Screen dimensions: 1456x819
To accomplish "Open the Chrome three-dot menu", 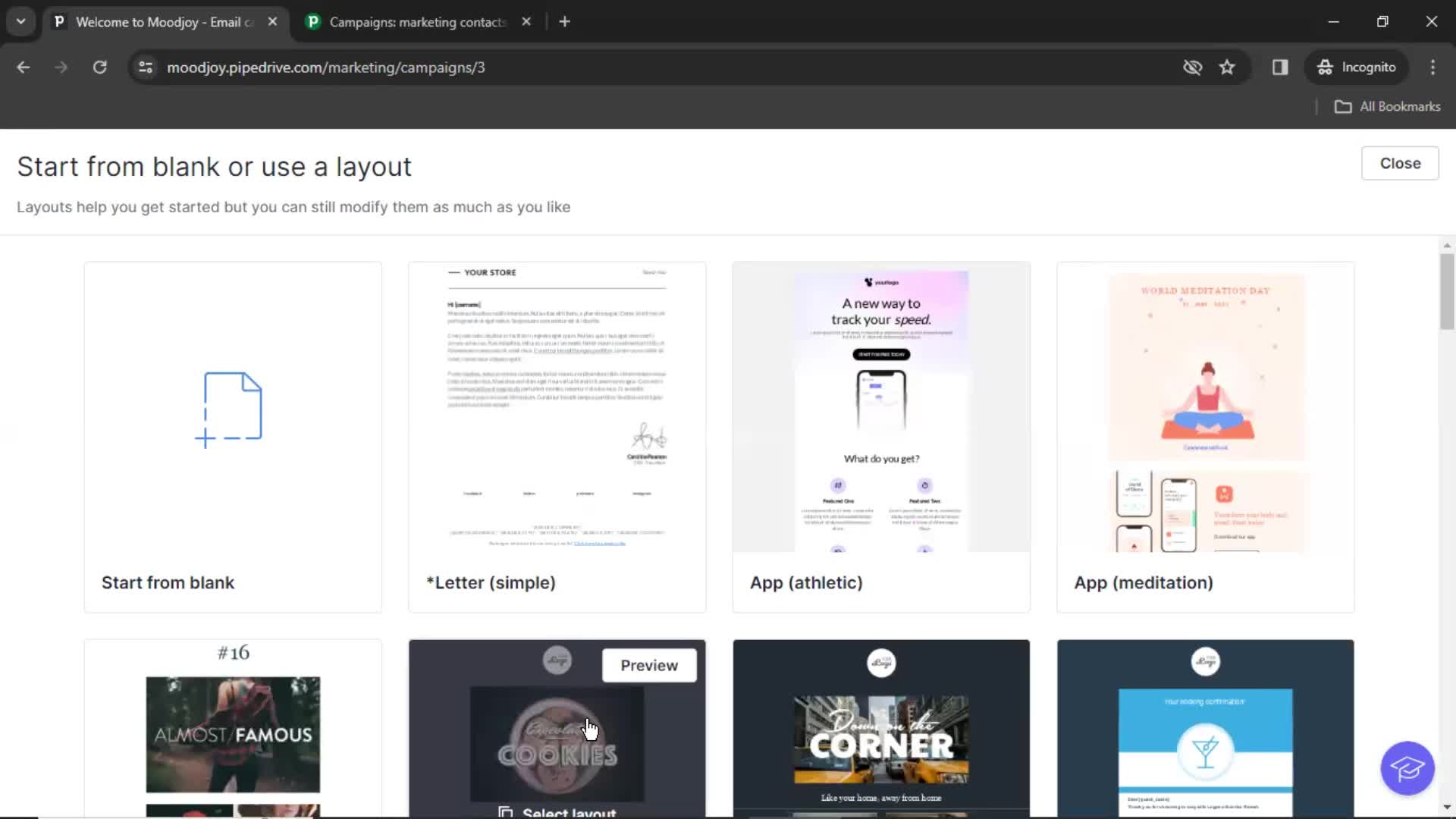I will (1432, 67).
